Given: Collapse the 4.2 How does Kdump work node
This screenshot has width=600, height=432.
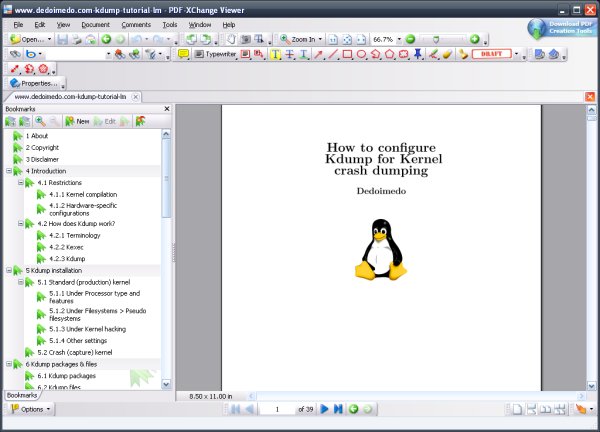Looking at the screenshot, I should pyautogui.click(x=20, y=223).
